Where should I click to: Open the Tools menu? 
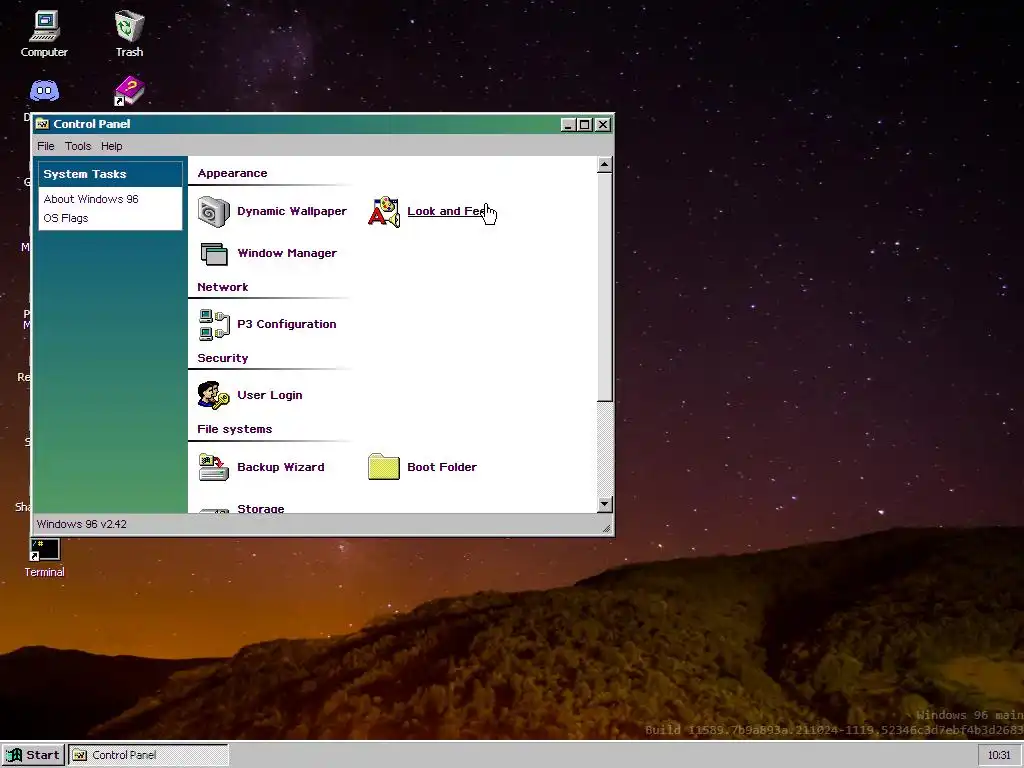point(78,146)
